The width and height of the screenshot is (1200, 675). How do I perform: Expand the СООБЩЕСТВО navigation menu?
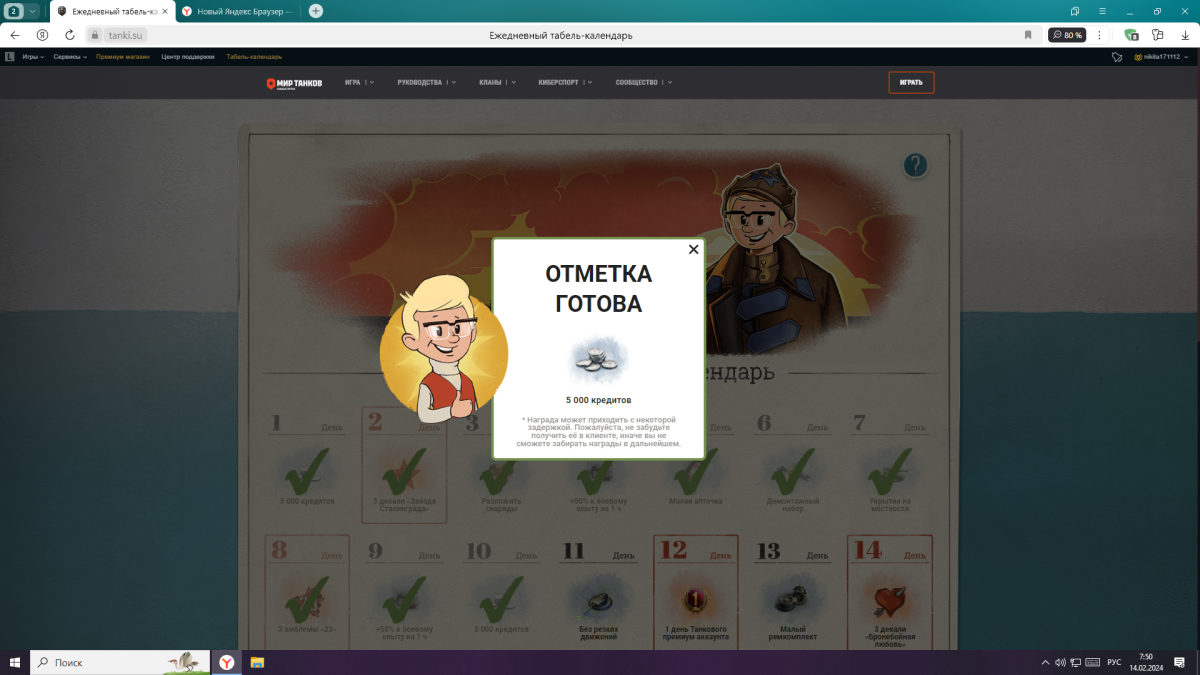pyautogui.click(x=644, y=83)
